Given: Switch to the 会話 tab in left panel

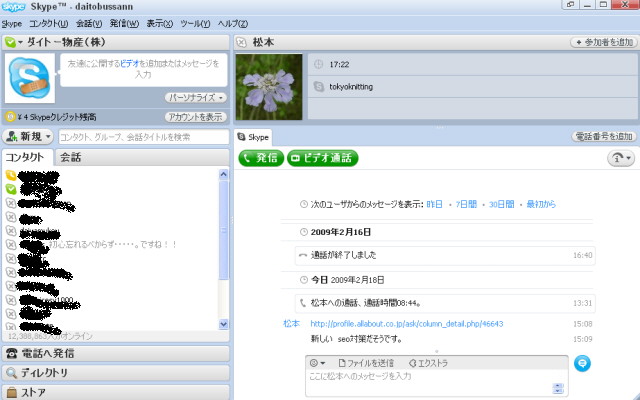Looking at the screenshot, I should pyautogui.click(x=71, y=158).
